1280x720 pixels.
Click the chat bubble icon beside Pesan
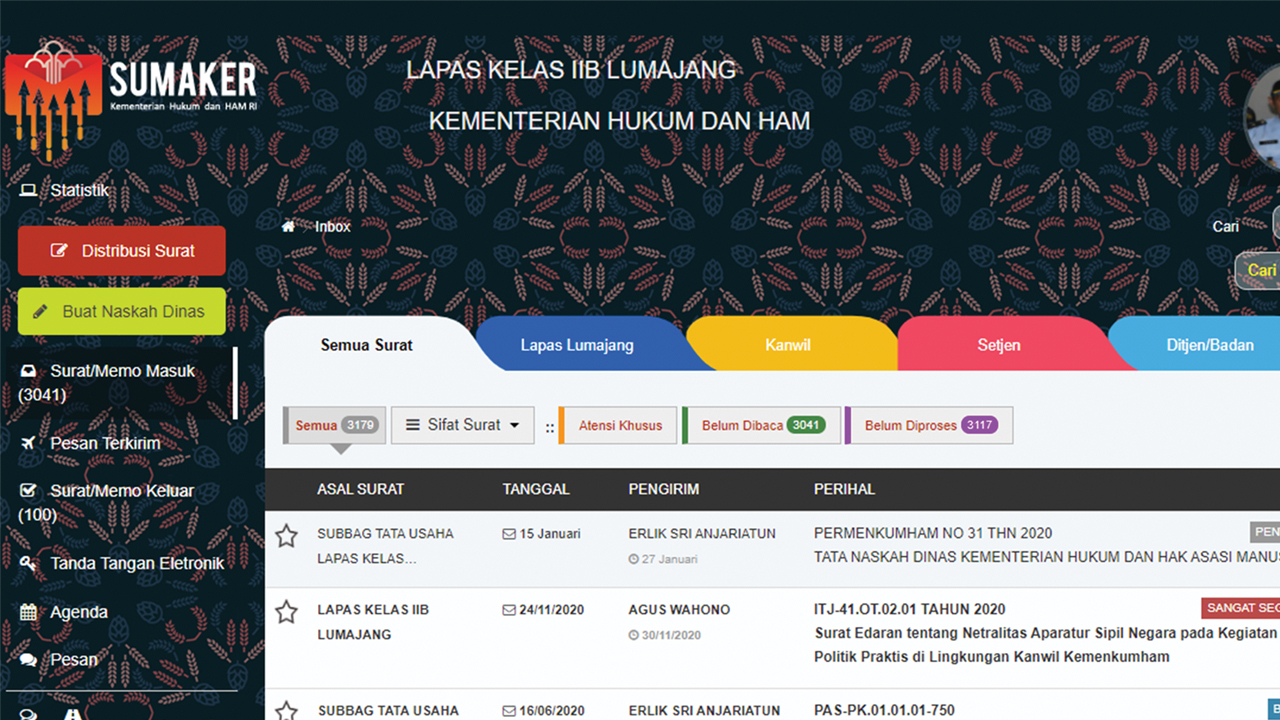28,660
